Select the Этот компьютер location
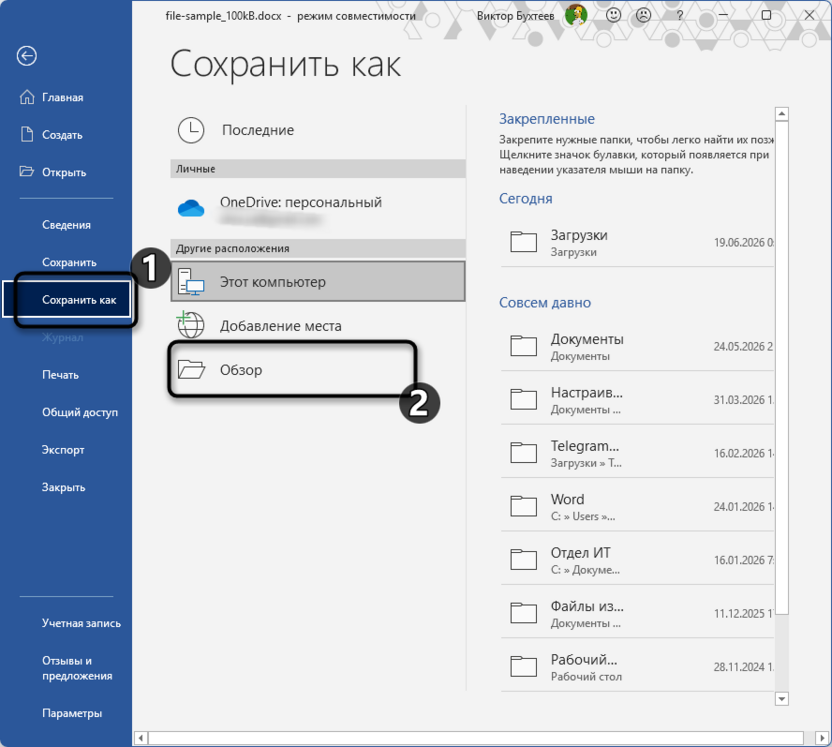 coord(318,281)
